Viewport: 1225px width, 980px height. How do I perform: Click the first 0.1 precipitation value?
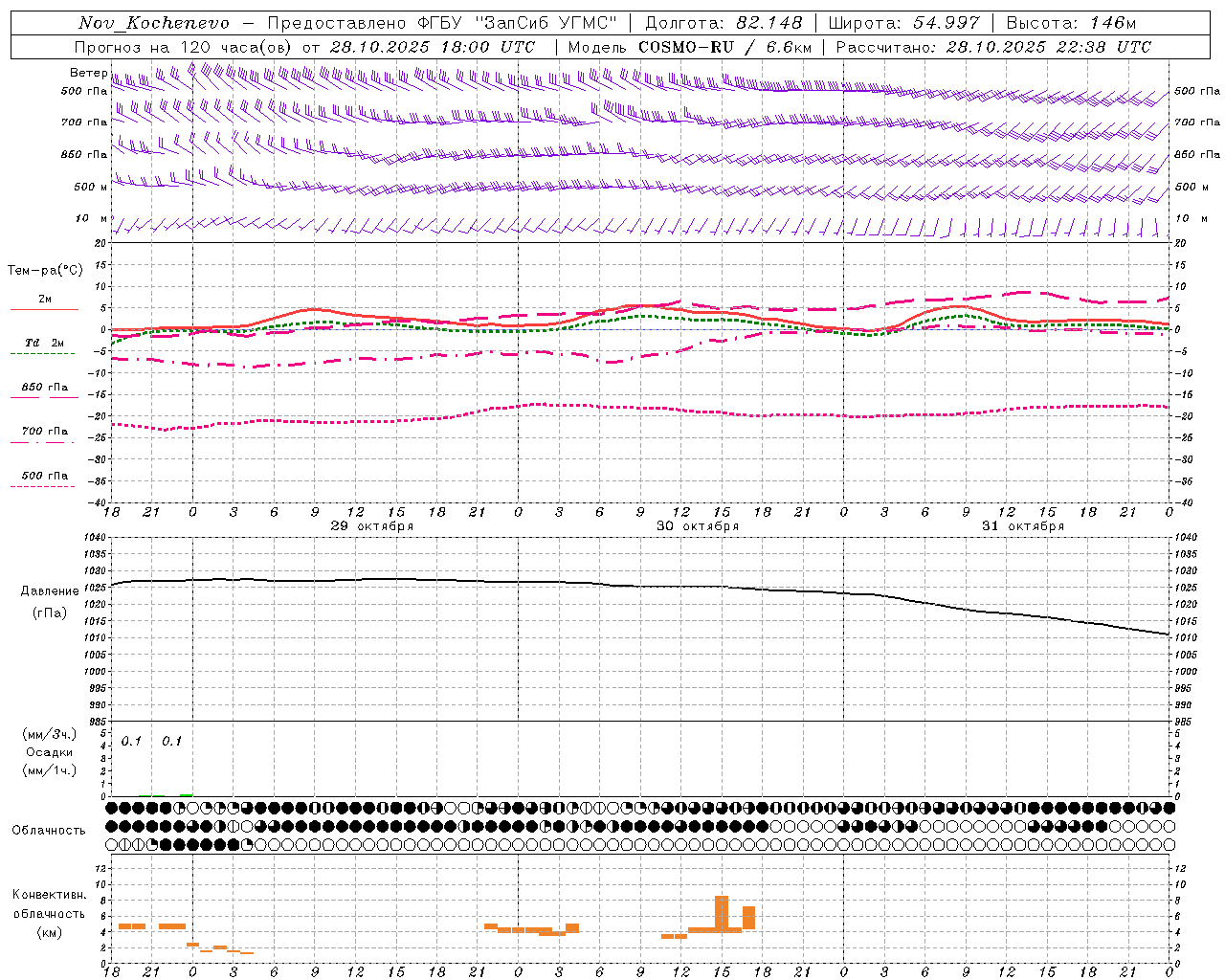point(131,742)
